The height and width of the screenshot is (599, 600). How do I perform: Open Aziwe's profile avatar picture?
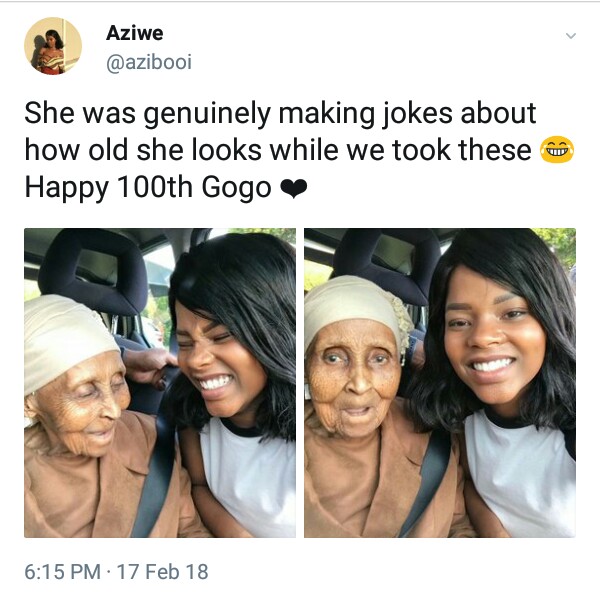point(53,46)
